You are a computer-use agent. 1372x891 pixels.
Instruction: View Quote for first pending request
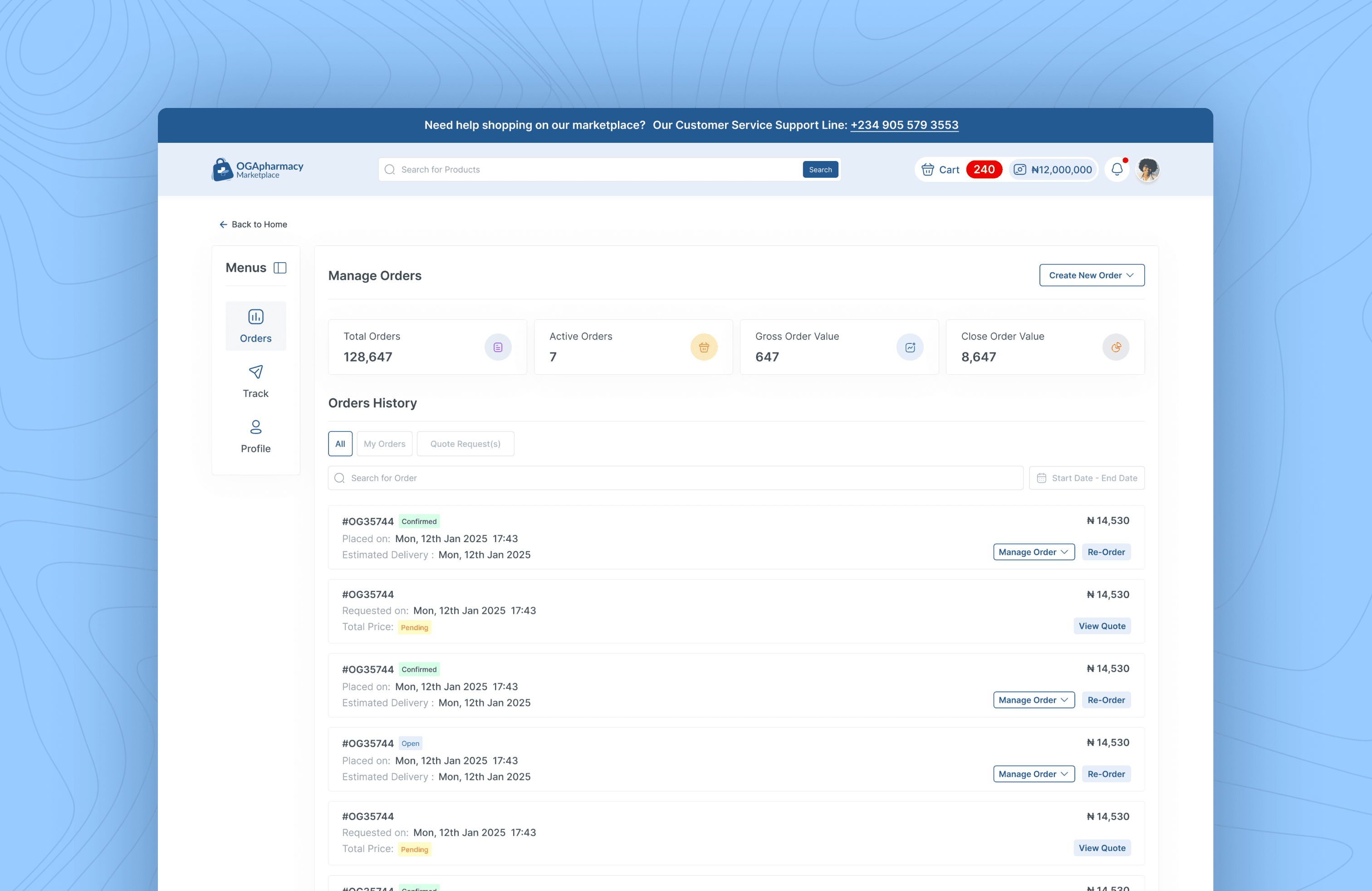coord(1102,626)
